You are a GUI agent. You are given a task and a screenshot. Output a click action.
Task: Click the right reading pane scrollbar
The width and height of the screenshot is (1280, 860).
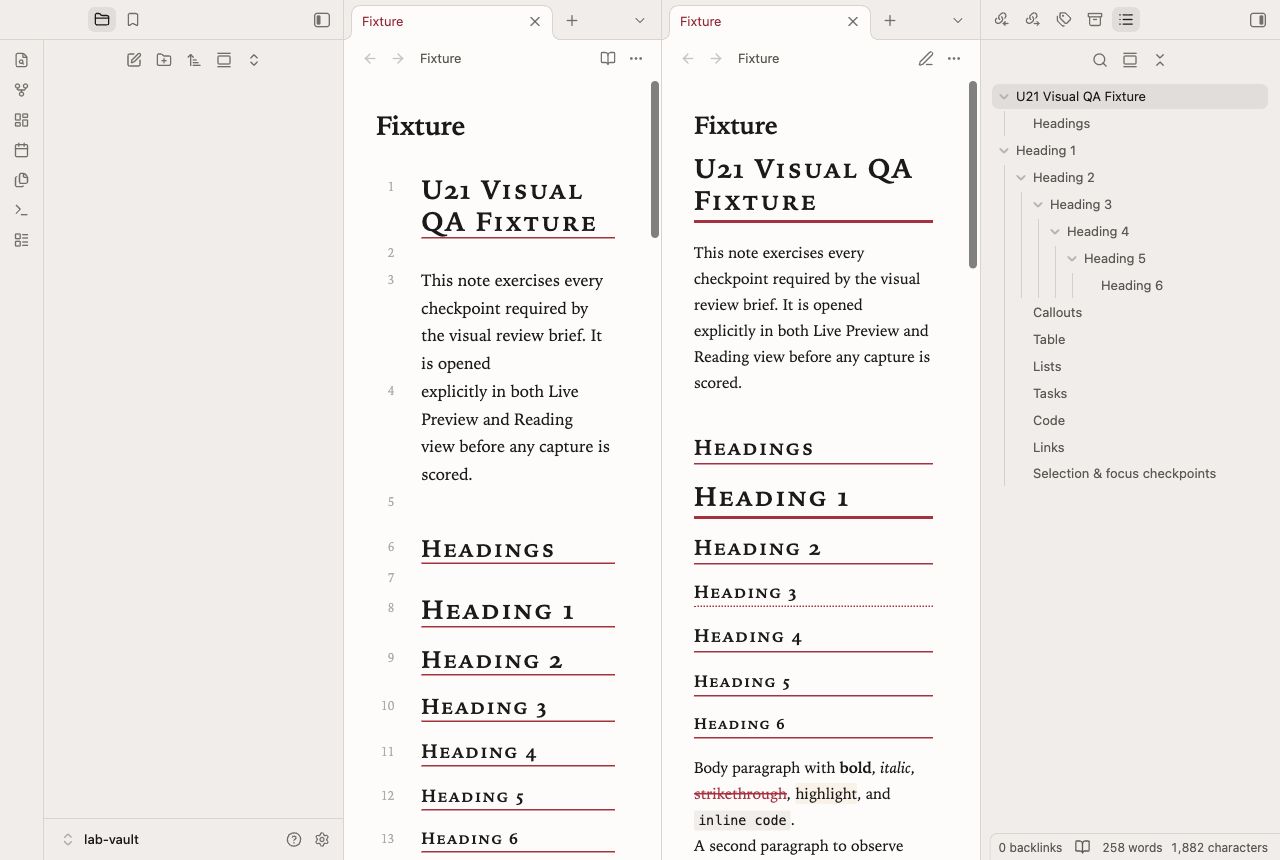pos(973,174)
